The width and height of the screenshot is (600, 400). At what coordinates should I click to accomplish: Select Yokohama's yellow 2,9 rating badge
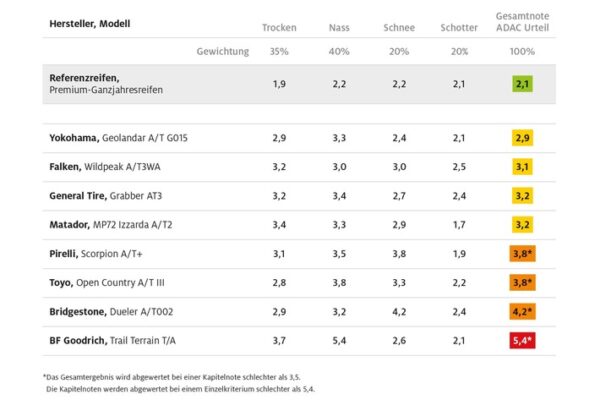pyautogui.click(x=522, y=137)
